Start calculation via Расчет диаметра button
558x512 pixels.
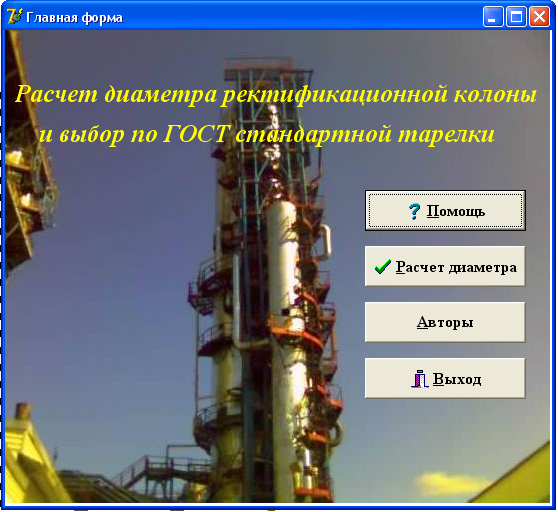445,266
